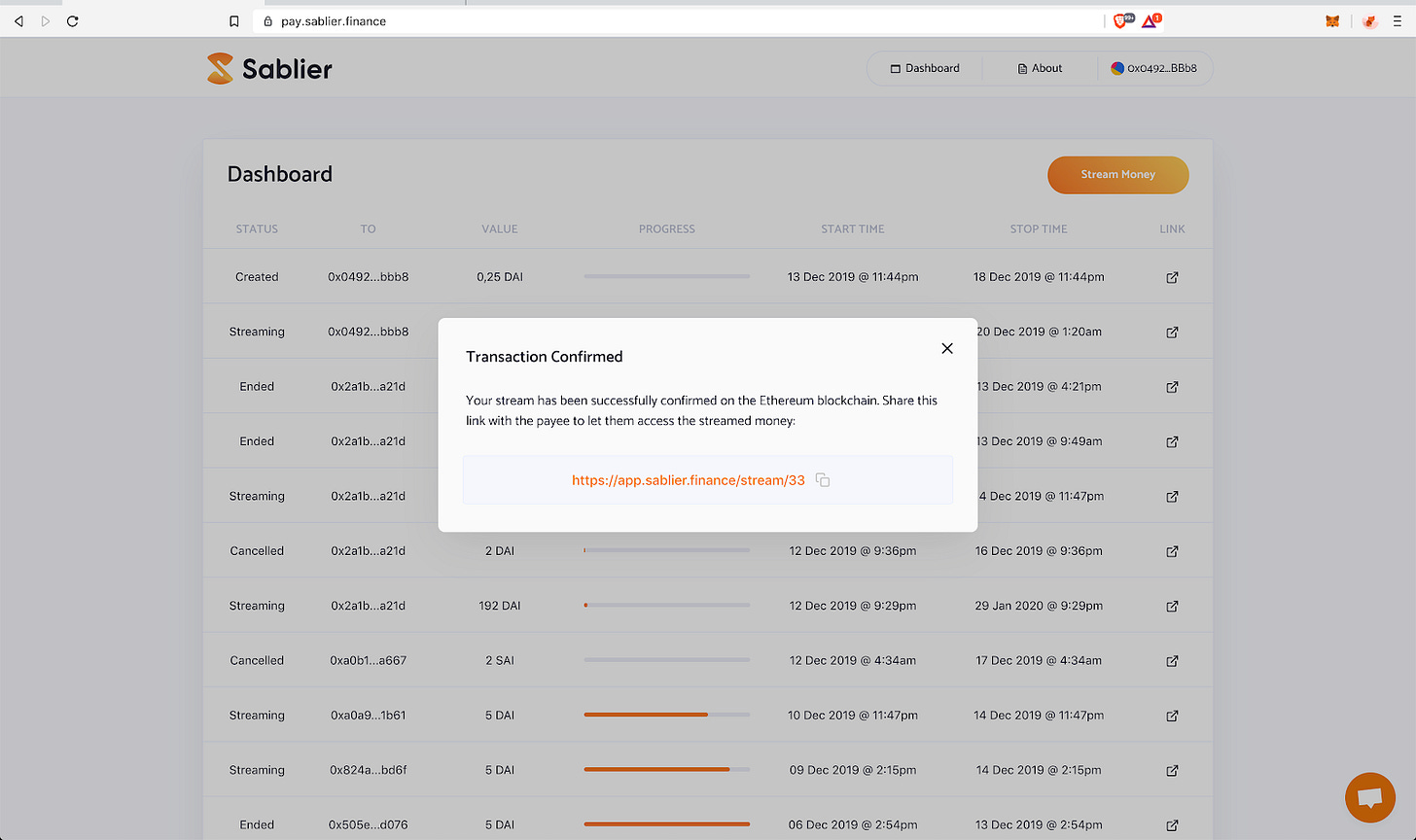The image size is (1416, 840).
Task: Click the START TIME column header
Action: pos(853,229)
